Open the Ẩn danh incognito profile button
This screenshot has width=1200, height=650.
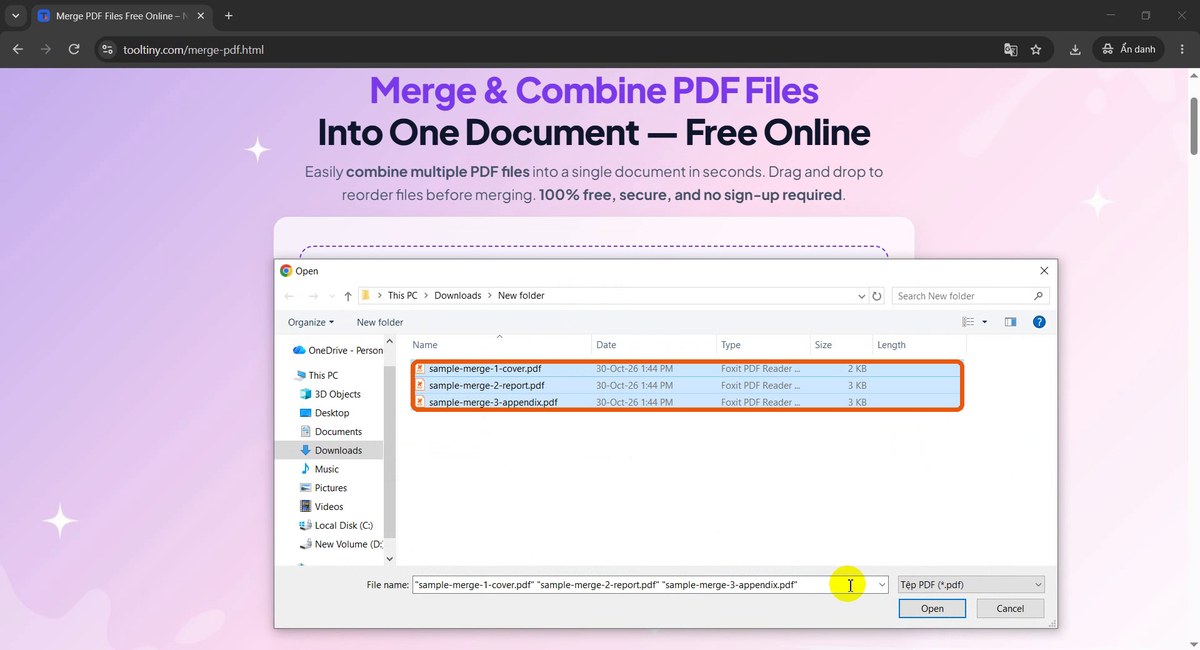1129,49
